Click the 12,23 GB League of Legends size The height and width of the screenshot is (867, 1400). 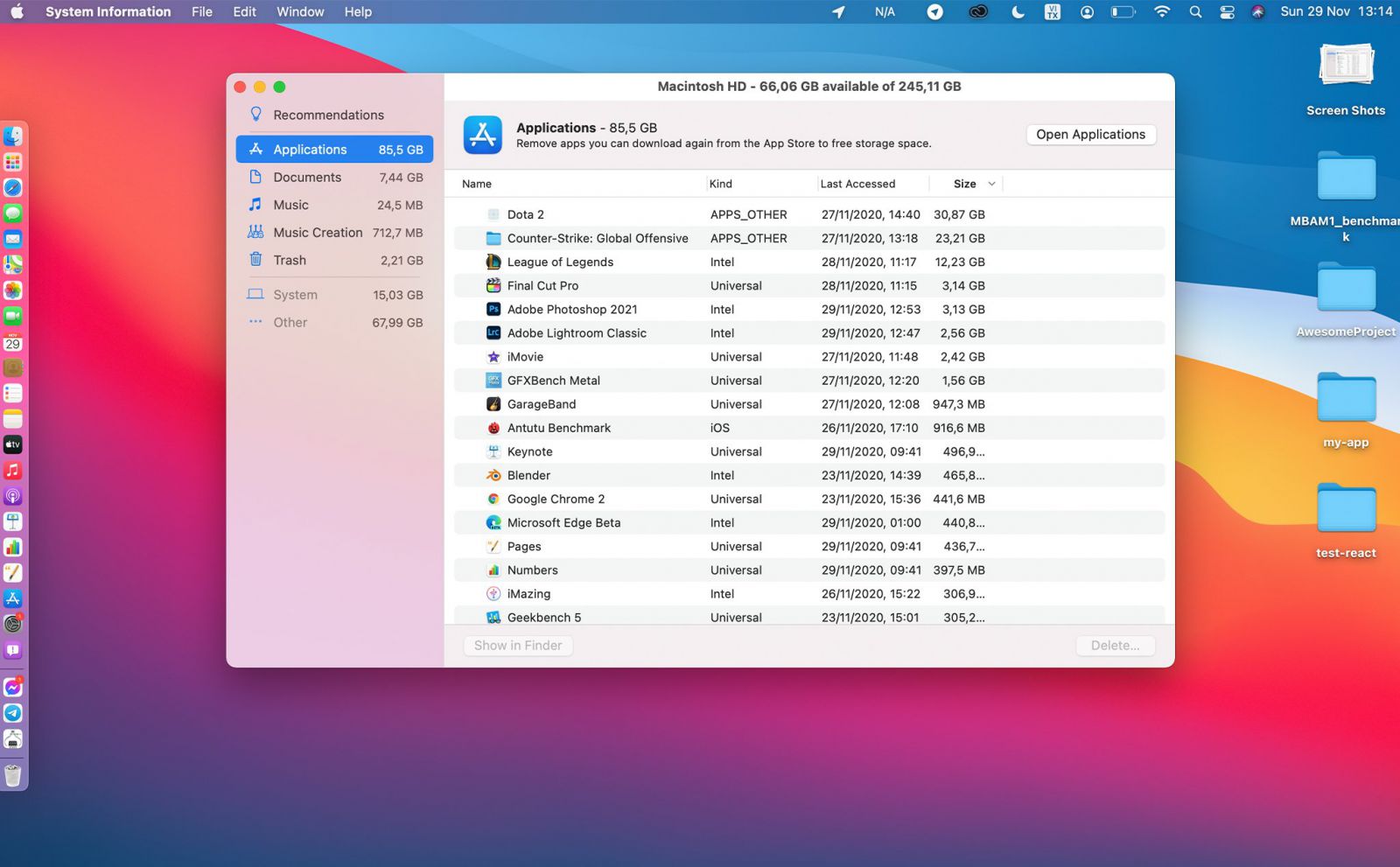click(960, 262)
